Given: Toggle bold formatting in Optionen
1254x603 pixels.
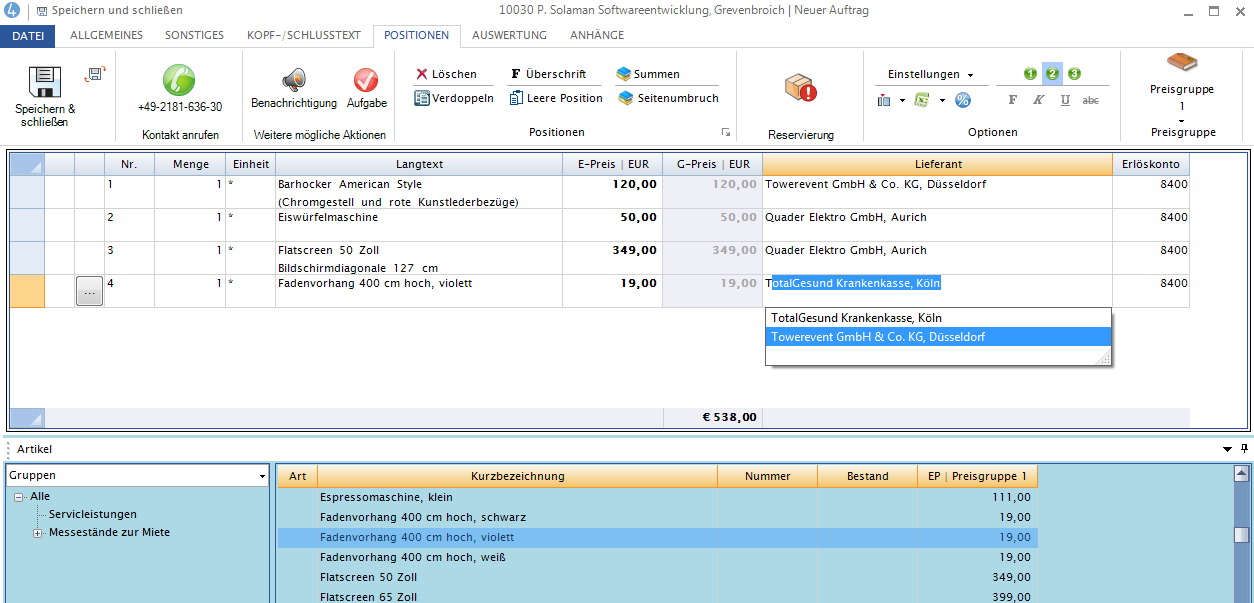Looking at the screenshot, I should pos(1012,100).
